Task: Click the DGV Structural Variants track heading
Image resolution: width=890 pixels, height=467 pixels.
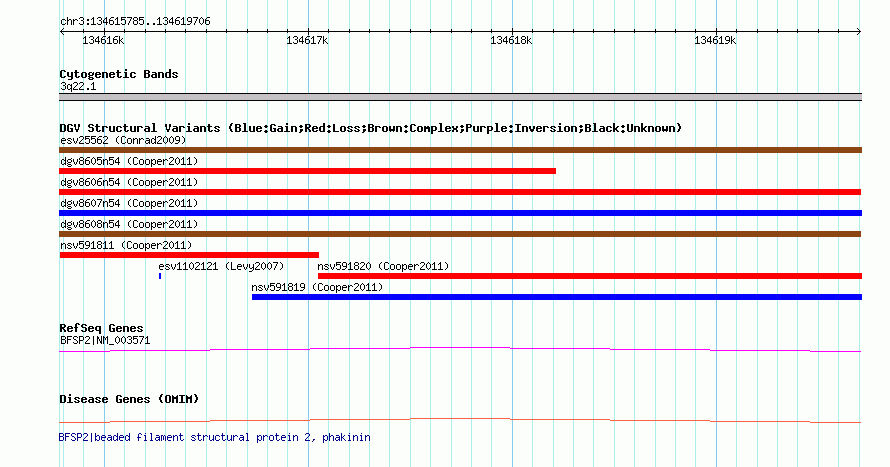Action: (371, 128)
